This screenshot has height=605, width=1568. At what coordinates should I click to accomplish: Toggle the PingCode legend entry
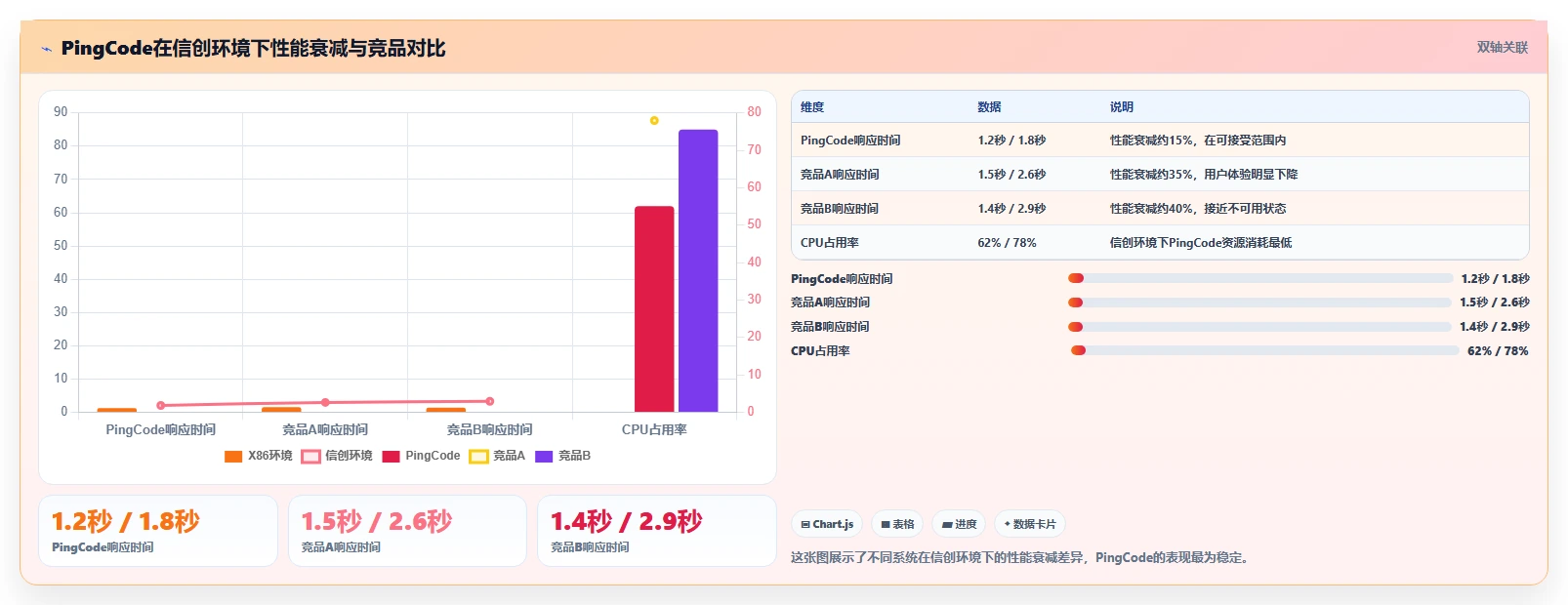[421, 456]
